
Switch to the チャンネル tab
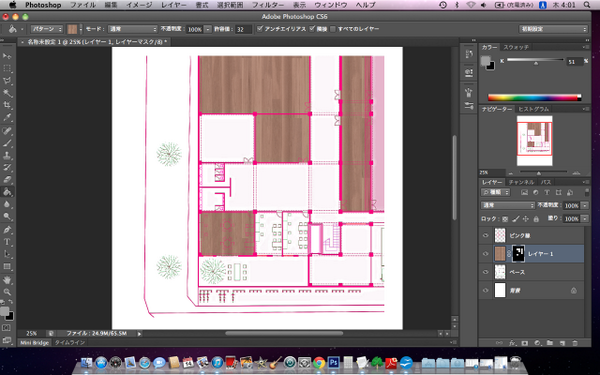(x=521, y=182)
